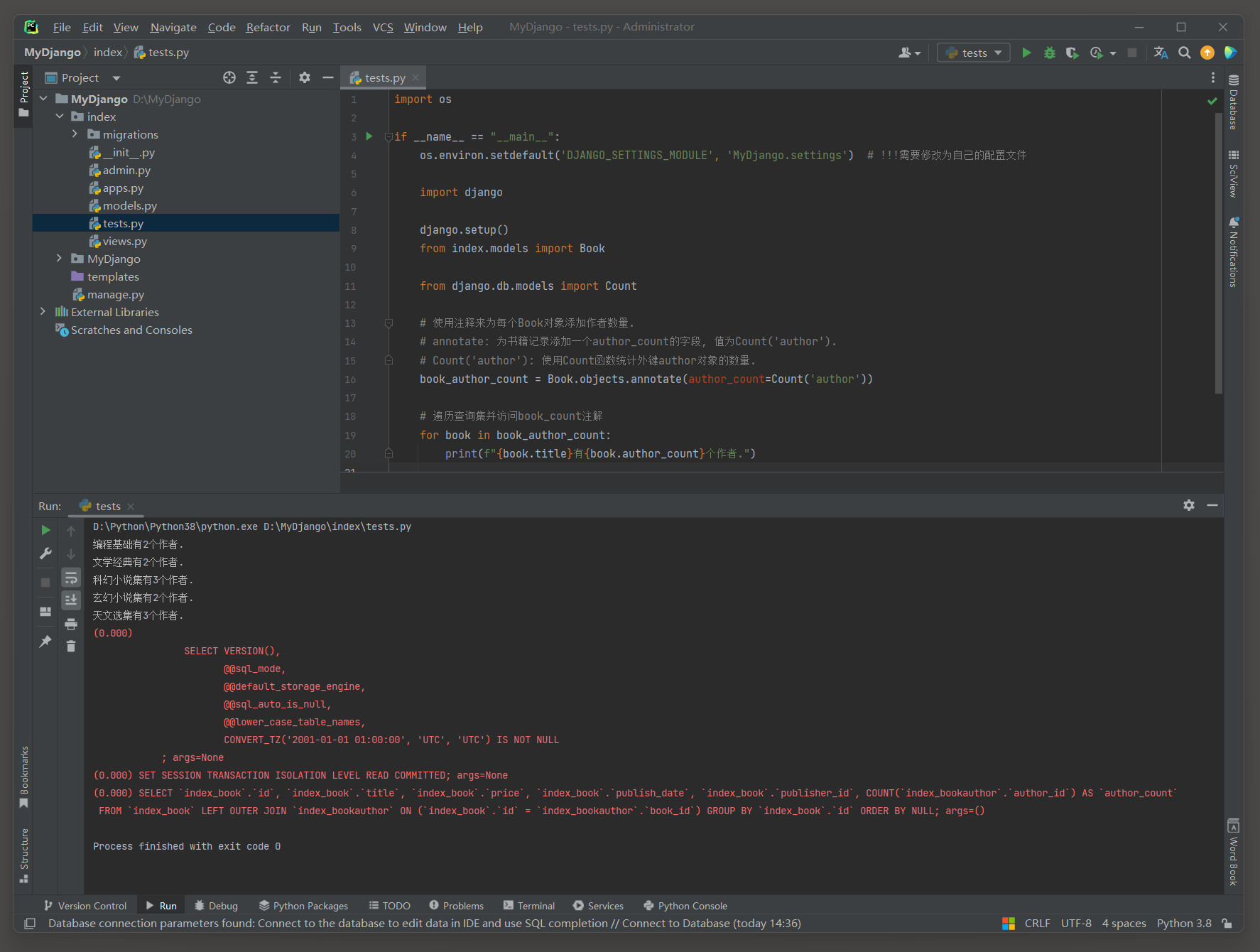Open the Refactor menu
1260x952 pixels.
[x=268, y=27]
